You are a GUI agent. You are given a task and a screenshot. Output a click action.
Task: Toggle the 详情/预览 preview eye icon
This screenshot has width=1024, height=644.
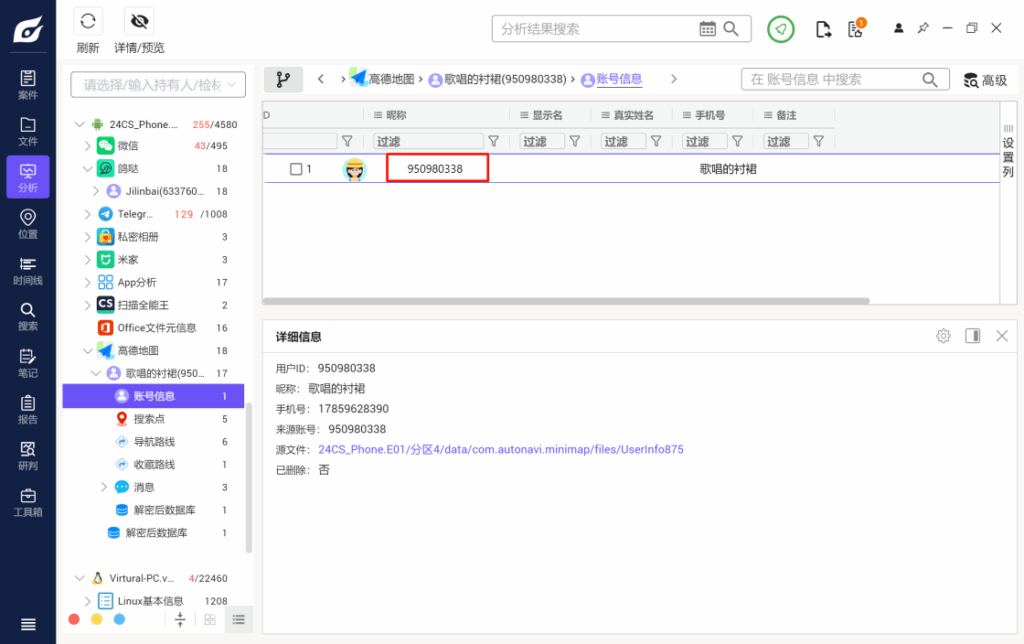pos(139,27)
